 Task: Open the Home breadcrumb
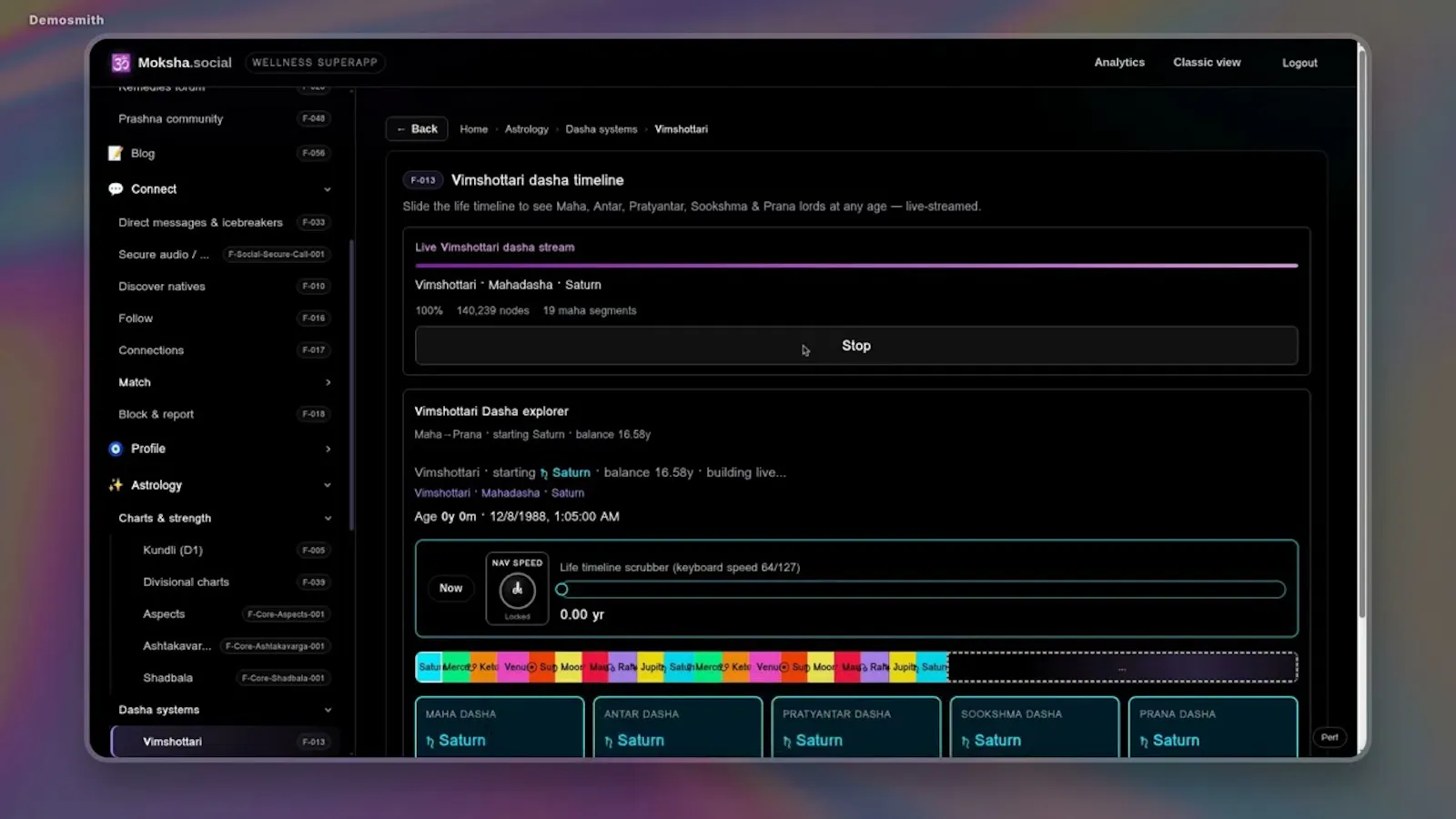(473, 129)
